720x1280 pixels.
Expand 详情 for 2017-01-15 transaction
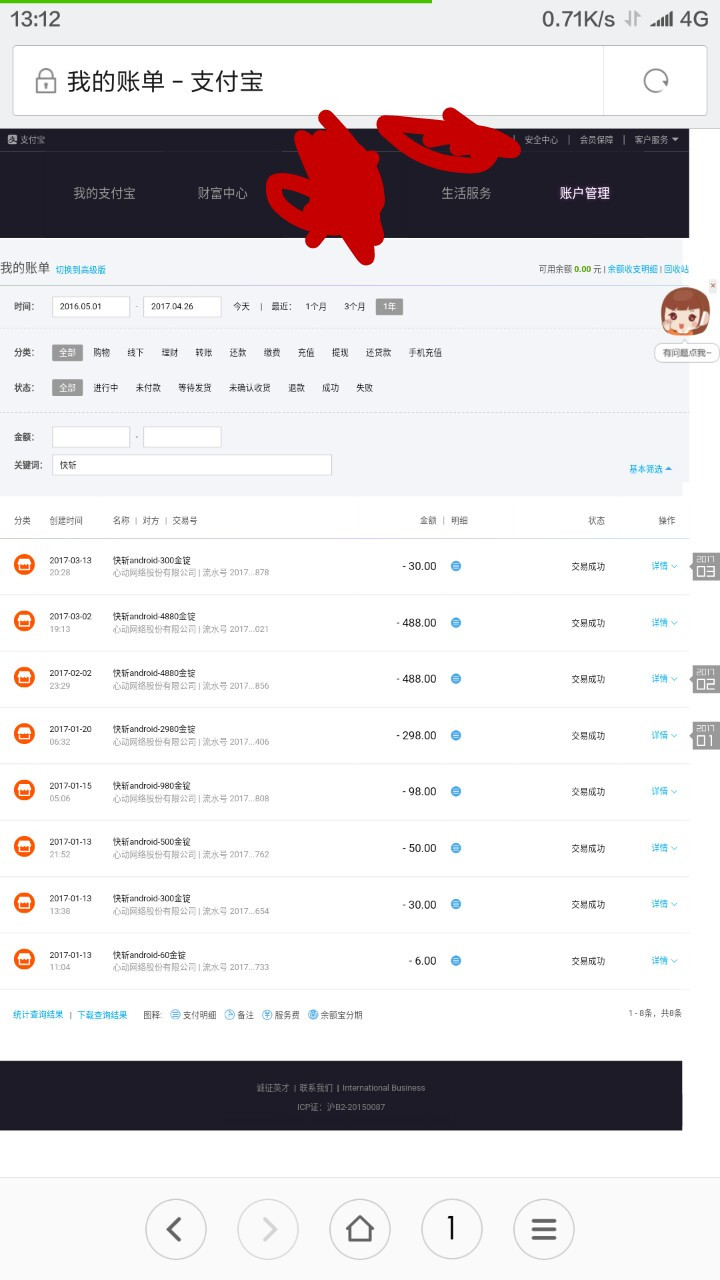[x=664, y=791]
